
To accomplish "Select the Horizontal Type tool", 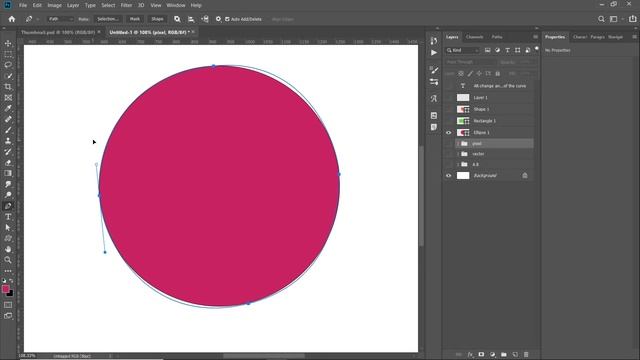I will 8,217.
